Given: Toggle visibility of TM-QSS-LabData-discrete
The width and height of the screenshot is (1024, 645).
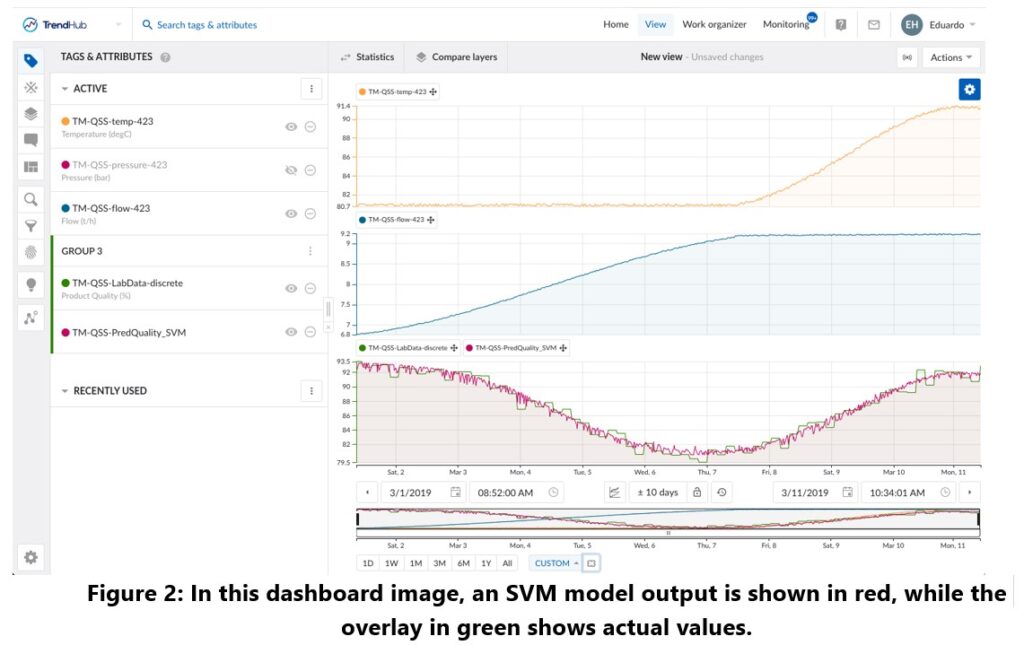Looking at the screenshot, I should pos(291,288).
